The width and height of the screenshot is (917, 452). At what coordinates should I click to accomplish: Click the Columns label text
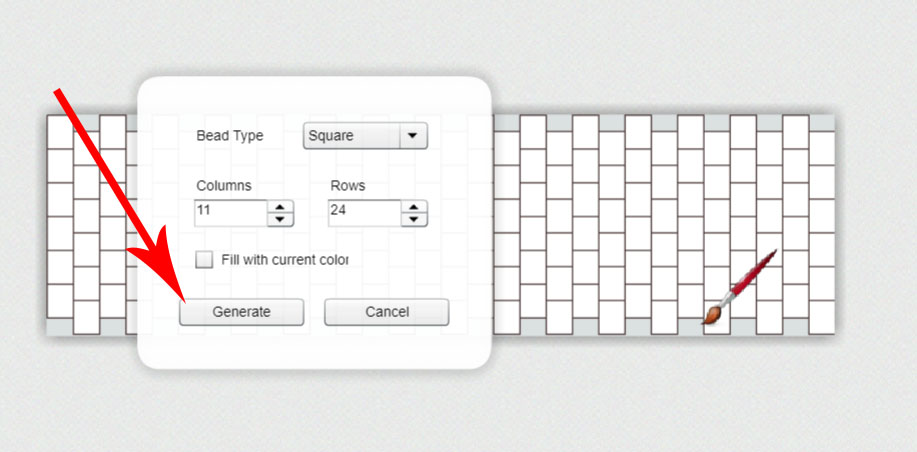point(224,185)
